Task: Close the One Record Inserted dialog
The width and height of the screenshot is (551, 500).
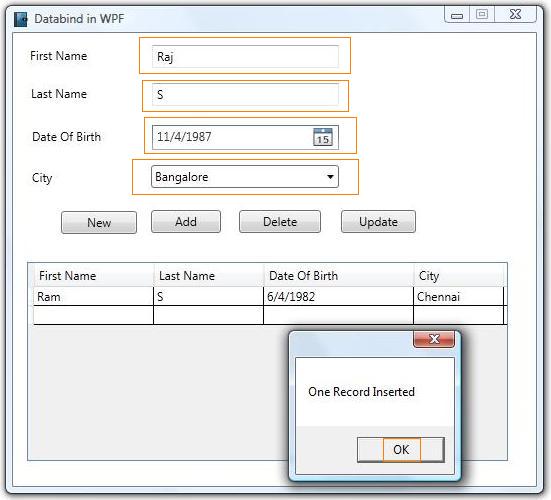Action: pyautogui.click(x=434, y=339)
